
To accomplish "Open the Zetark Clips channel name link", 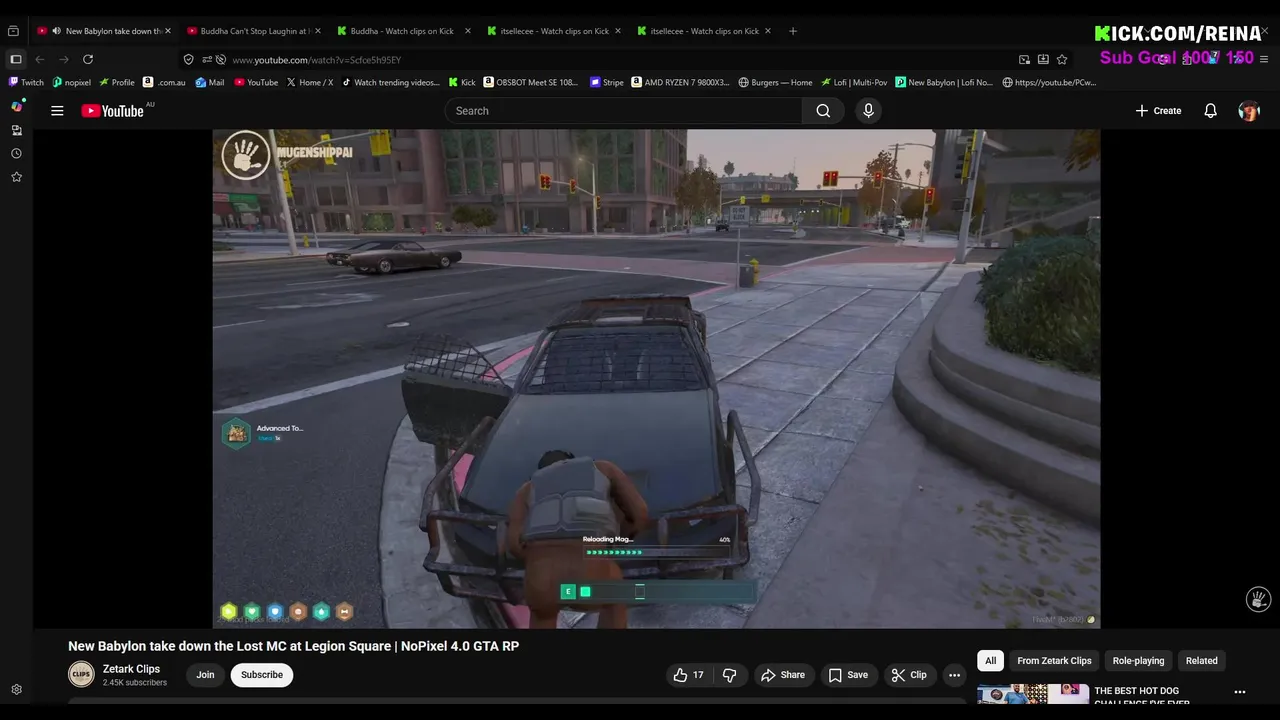I will coord(131,669).
